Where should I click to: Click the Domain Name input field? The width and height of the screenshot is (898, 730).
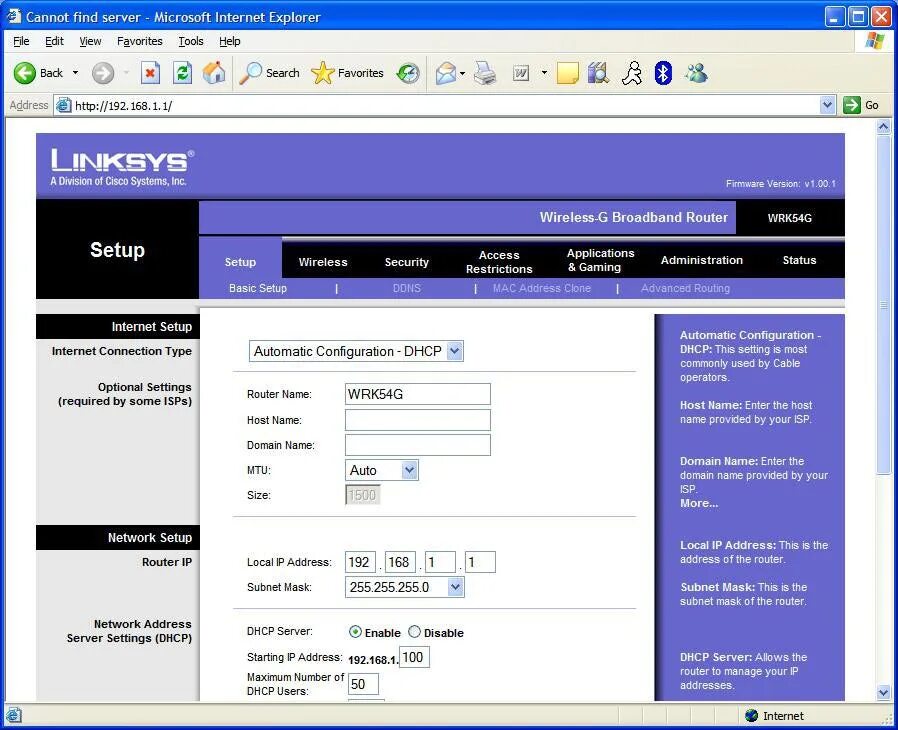tap(418, 445)
